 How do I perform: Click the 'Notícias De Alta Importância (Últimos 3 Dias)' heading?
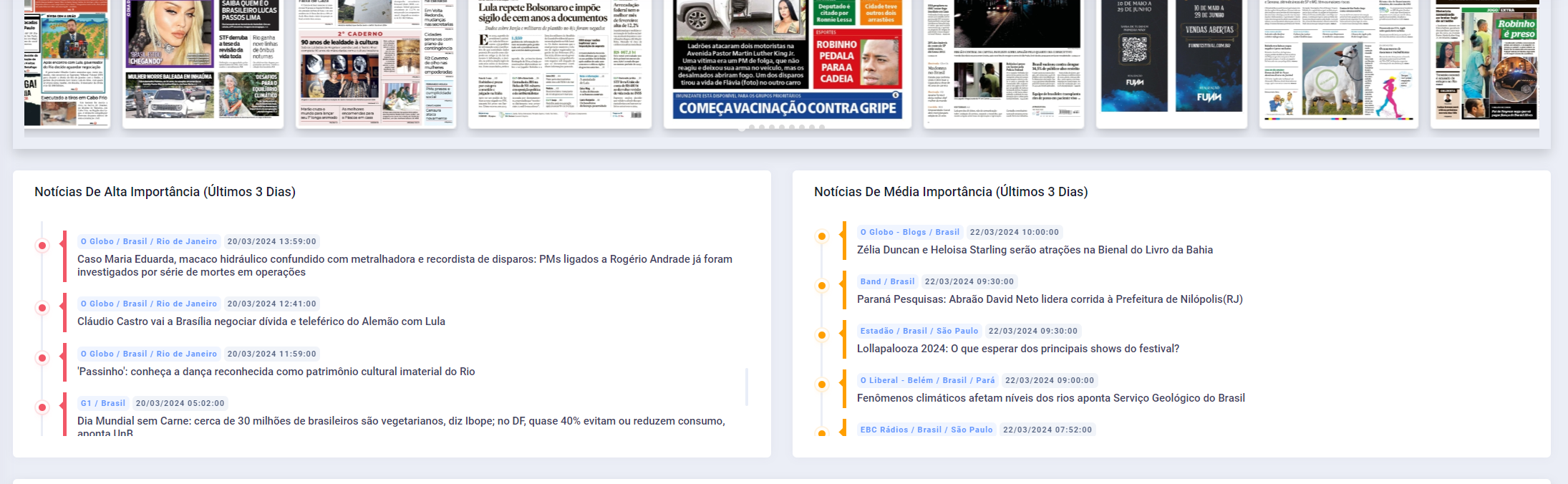pyautogui.click(x=165, y=192)
